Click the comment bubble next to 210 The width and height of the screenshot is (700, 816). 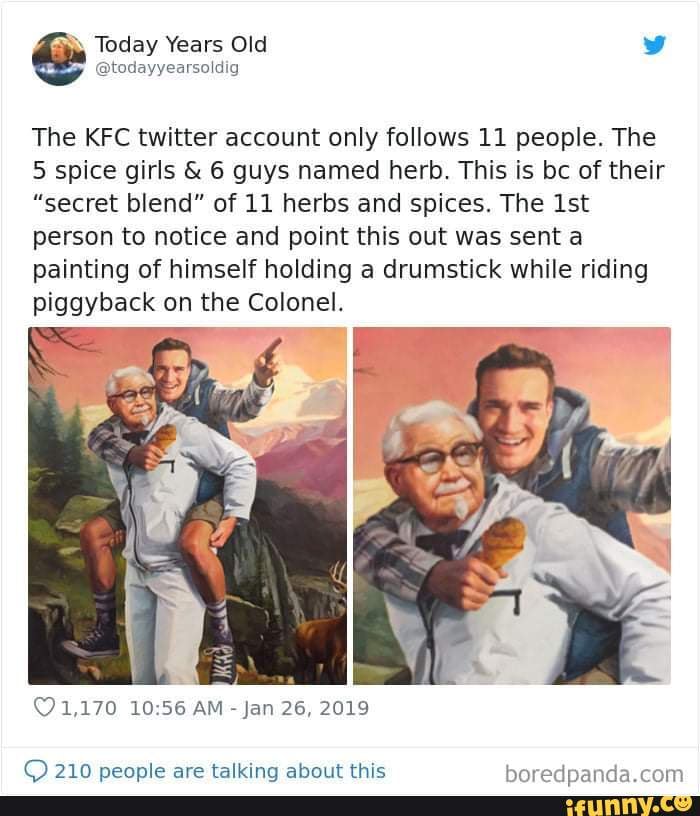pos(34,770)
